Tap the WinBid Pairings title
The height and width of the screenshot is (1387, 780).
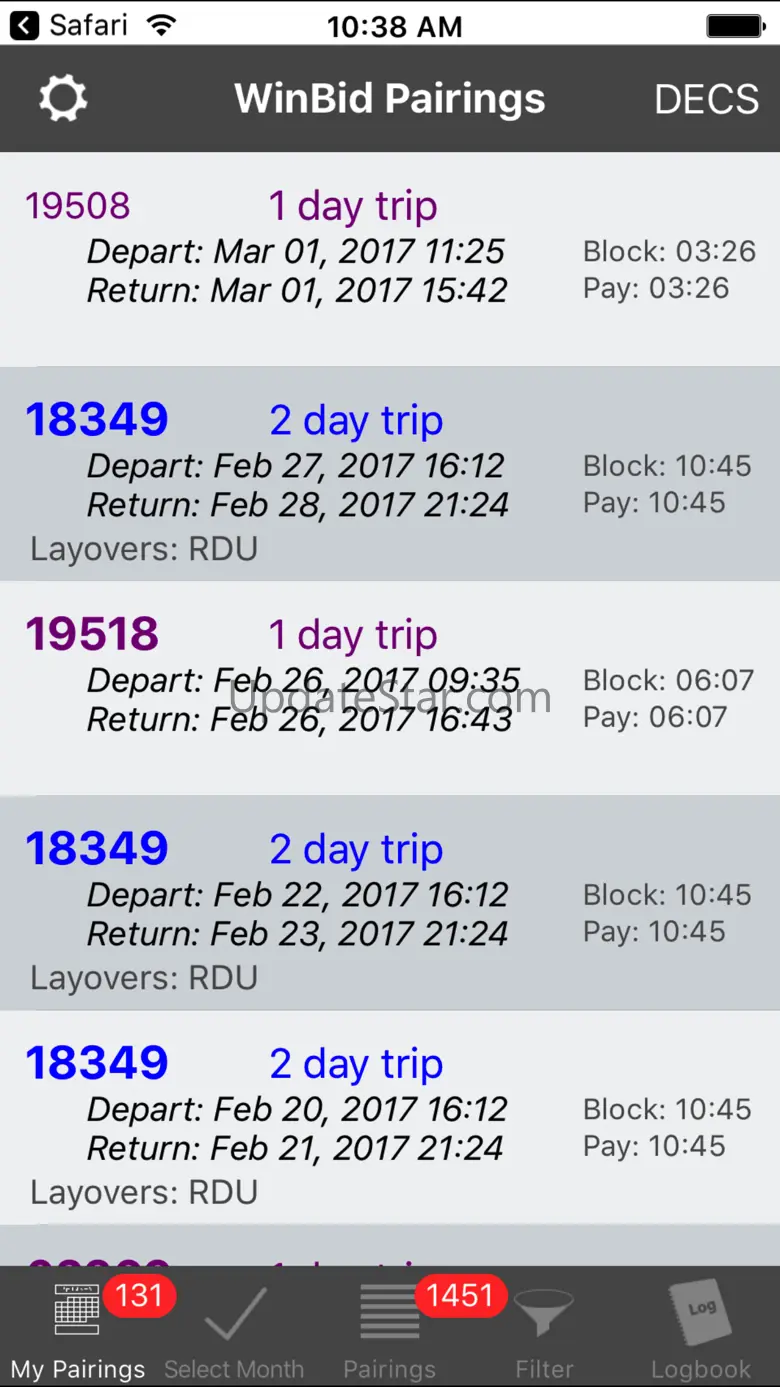(390, 98)
